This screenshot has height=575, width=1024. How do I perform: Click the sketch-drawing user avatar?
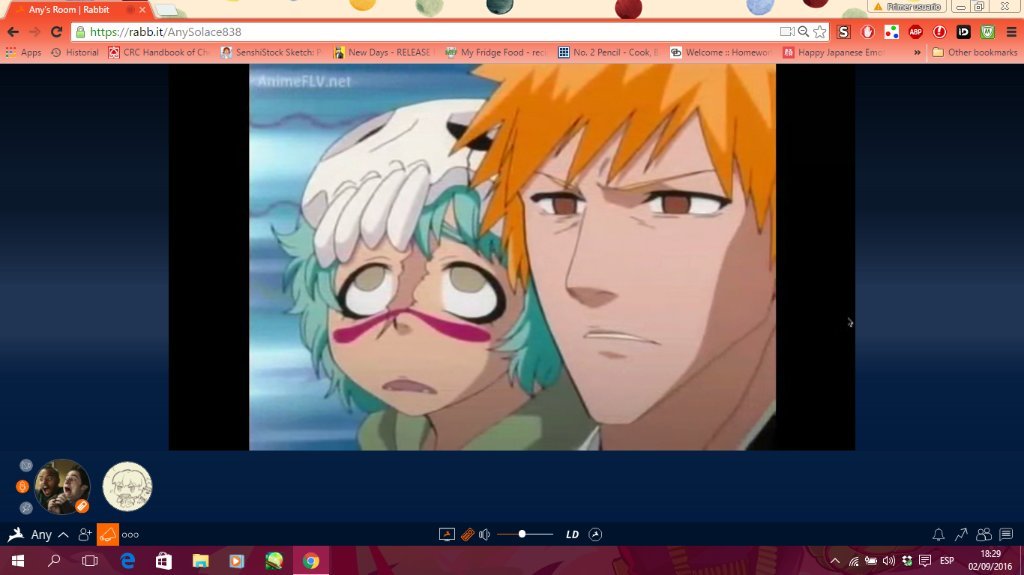[x=127, y=486]
